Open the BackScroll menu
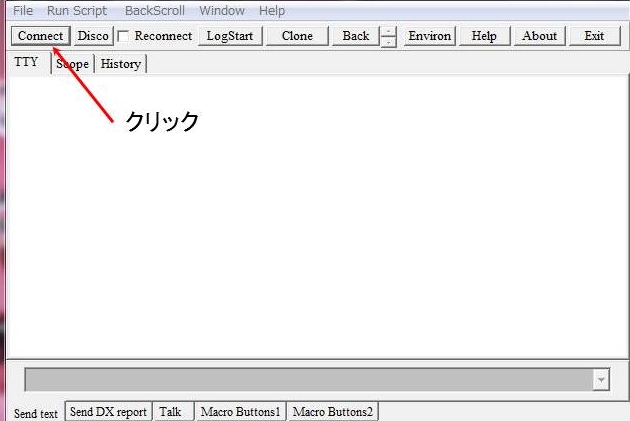The height and width of the screenshot is (421, 630). point(155,10)
